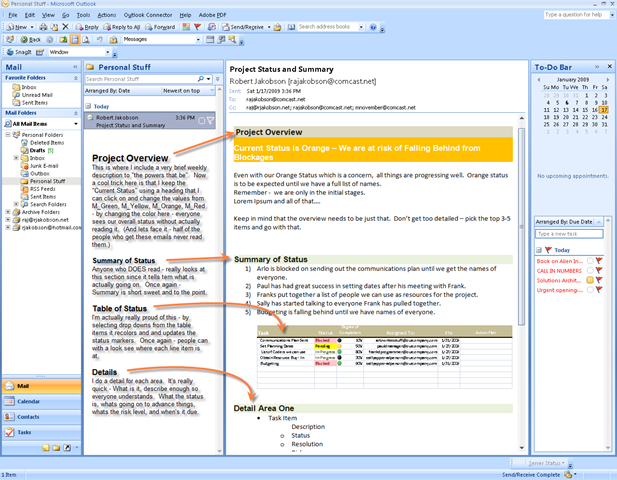Toggle the highlighted Reading Pane toolbar icon
Viewport: 617px width, 480px height.
point(74,39)
